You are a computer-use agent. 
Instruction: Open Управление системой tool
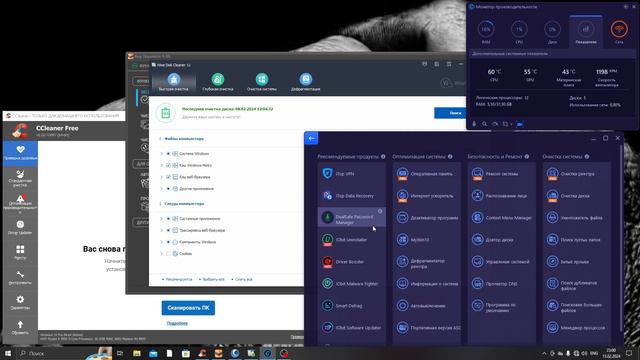[502, 262]
